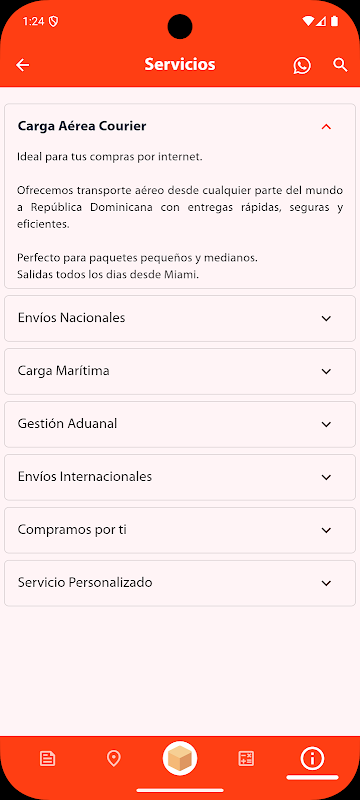Tap the Servicios page title

tap(180, 64)
